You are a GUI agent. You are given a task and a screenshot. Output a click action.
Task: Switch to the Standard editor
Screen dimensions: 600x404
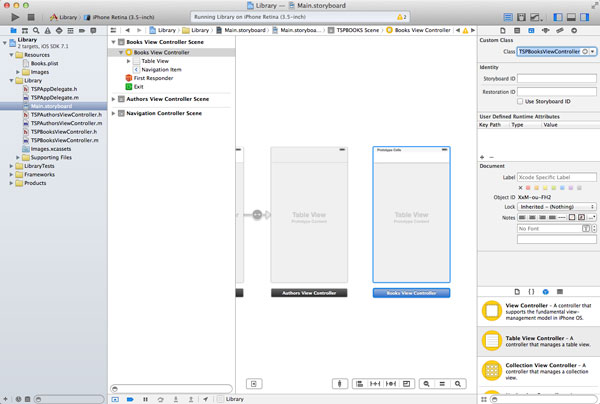pyautogui.click(x=508, y=17)
